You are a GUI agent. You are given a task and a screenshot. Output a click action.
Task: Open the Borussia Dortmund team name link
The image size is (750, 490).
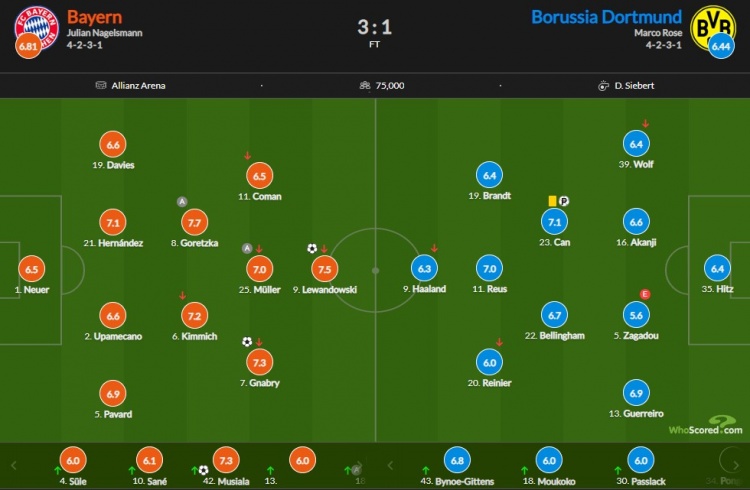(x=606, y=17)
